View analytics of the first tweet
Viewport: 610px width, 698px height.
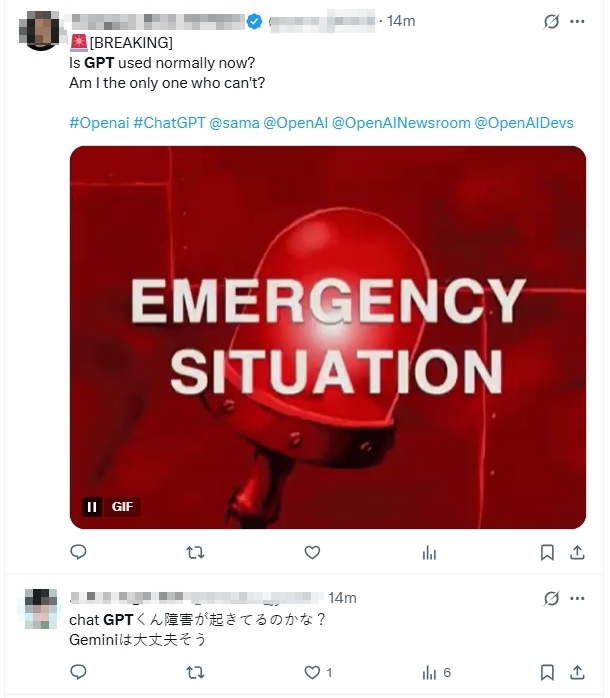429,553
